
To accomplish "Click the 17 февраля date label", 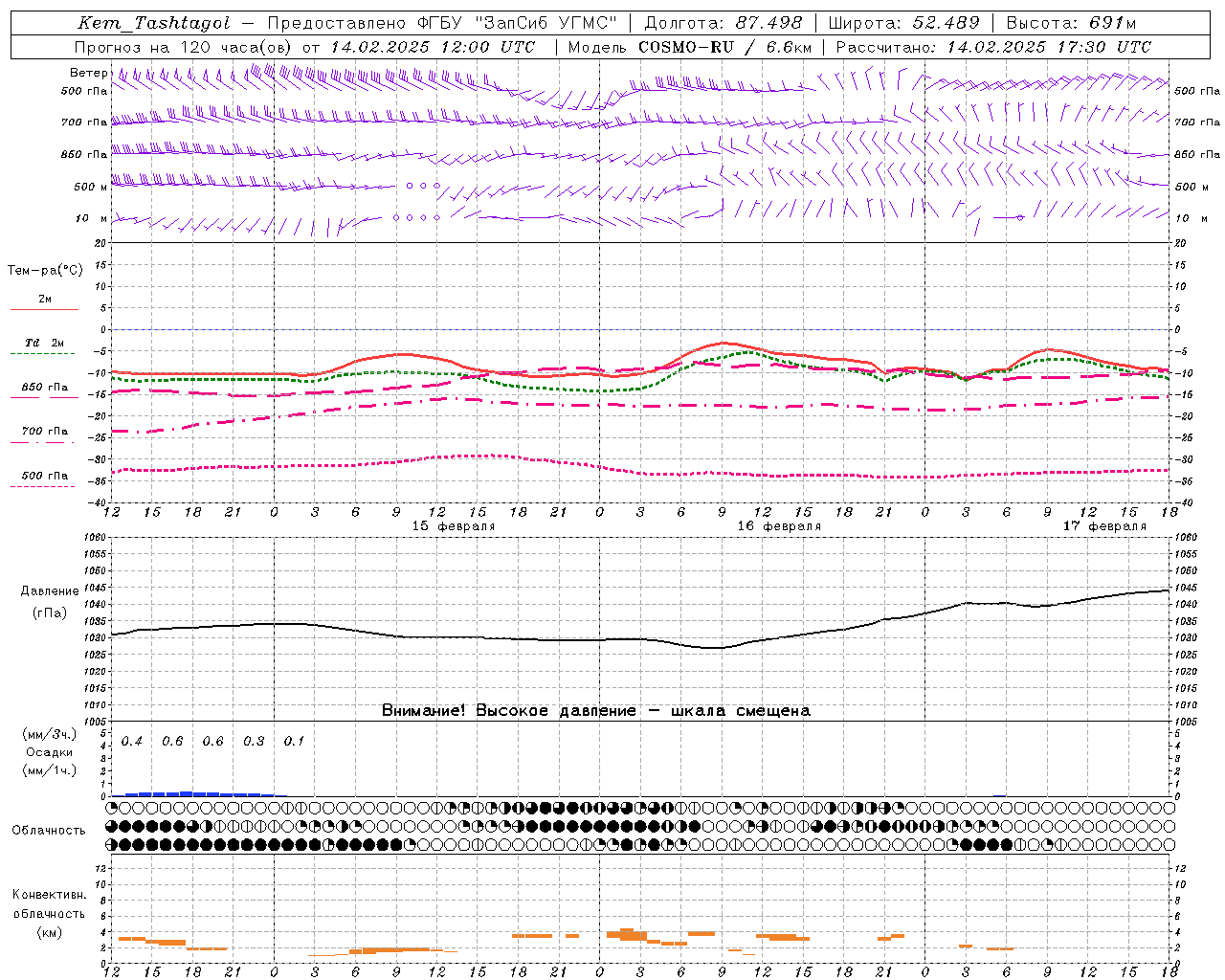I will 1103,526.
